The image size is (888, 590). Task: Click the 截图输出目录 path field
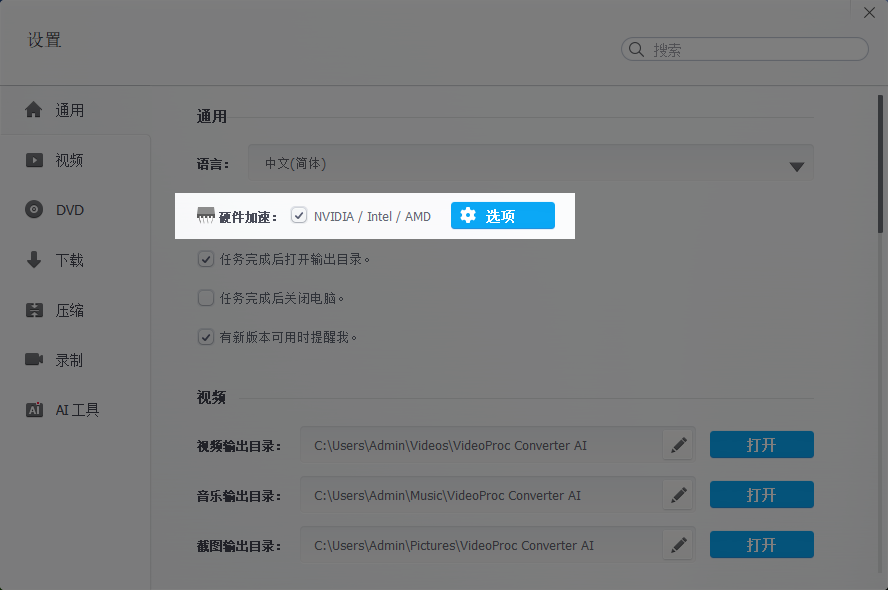[481, 545]
